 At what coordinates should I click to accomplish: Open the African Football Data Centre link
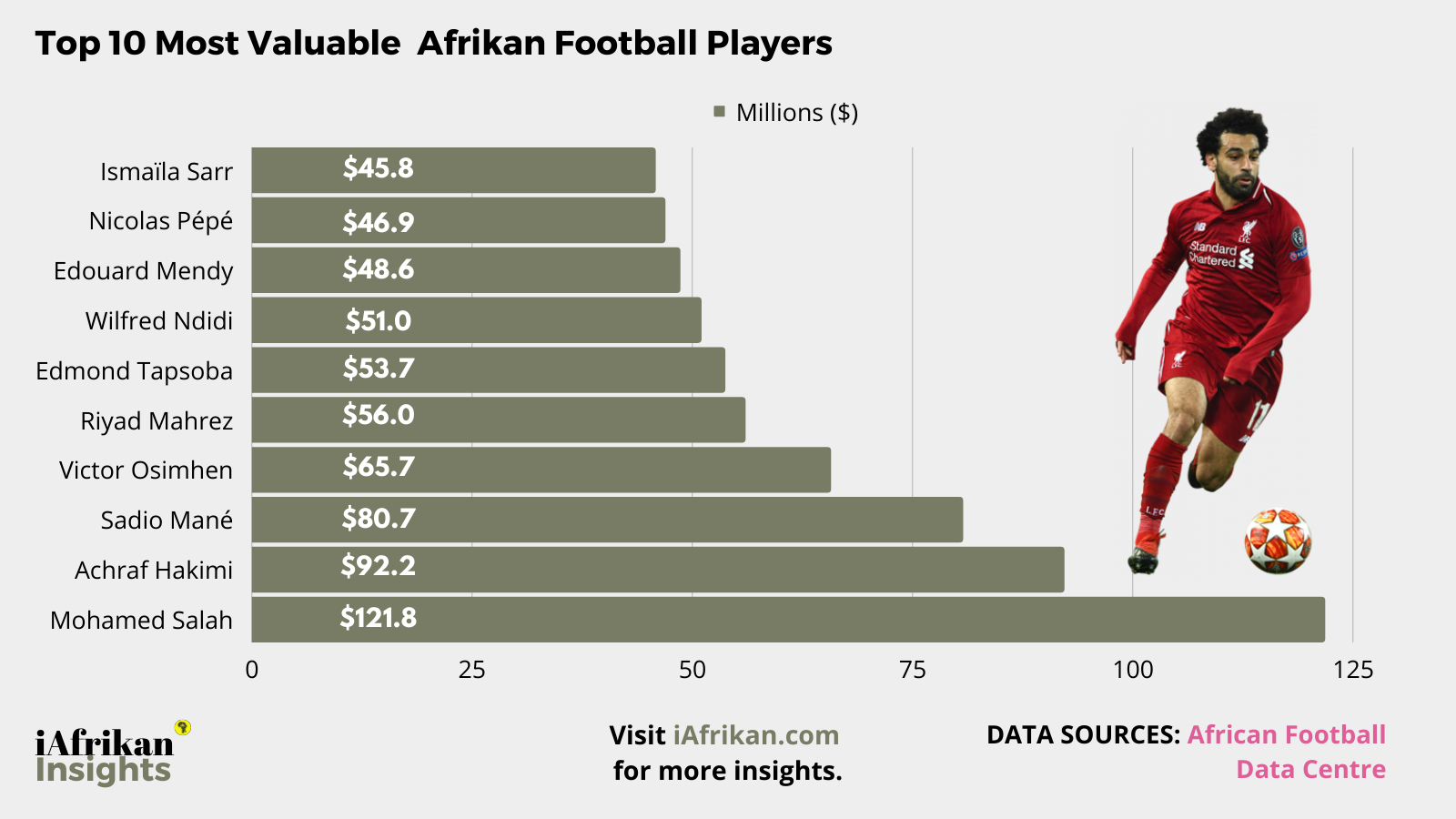click(1286, 735)
